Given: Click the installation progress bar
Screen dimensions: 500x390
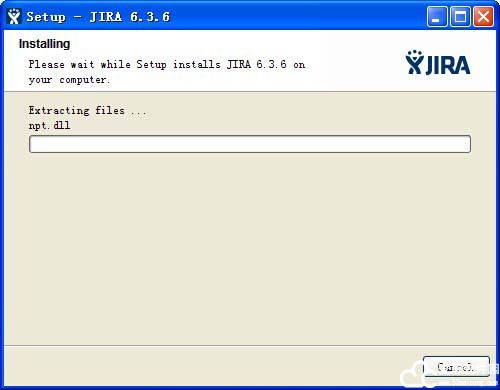Looking at the screenshot, I should [250, 144].
